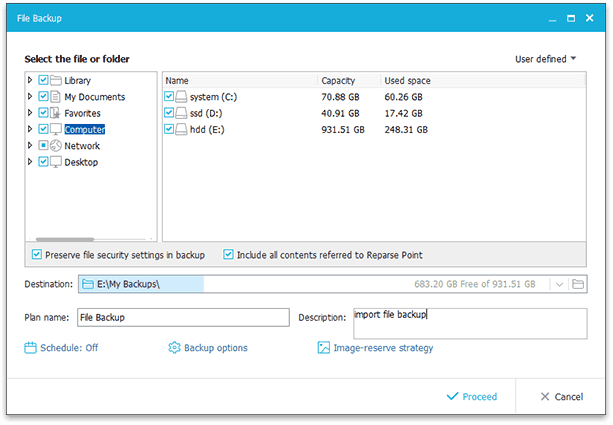
Task: Select the hdd (E:) drive icon
Action: (181, 129)
